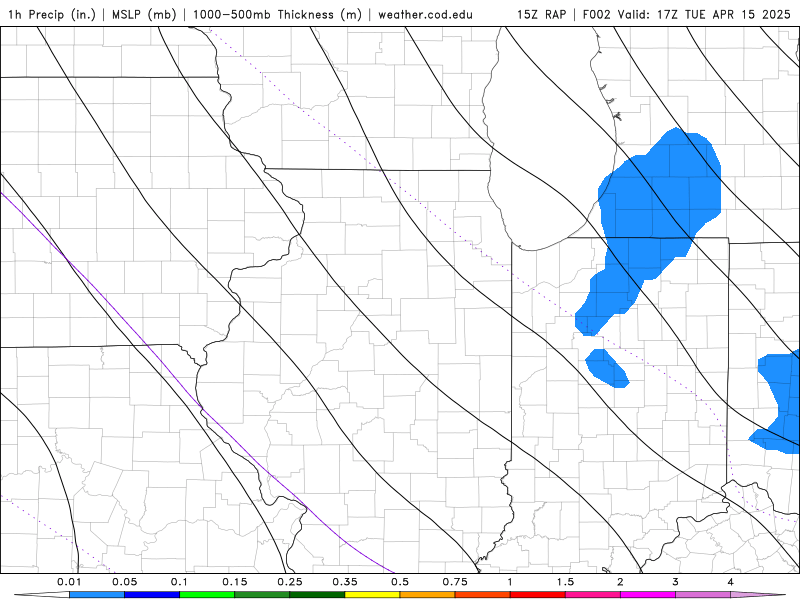Select the violet 3–4 legend swatch

tap(703, 595)
